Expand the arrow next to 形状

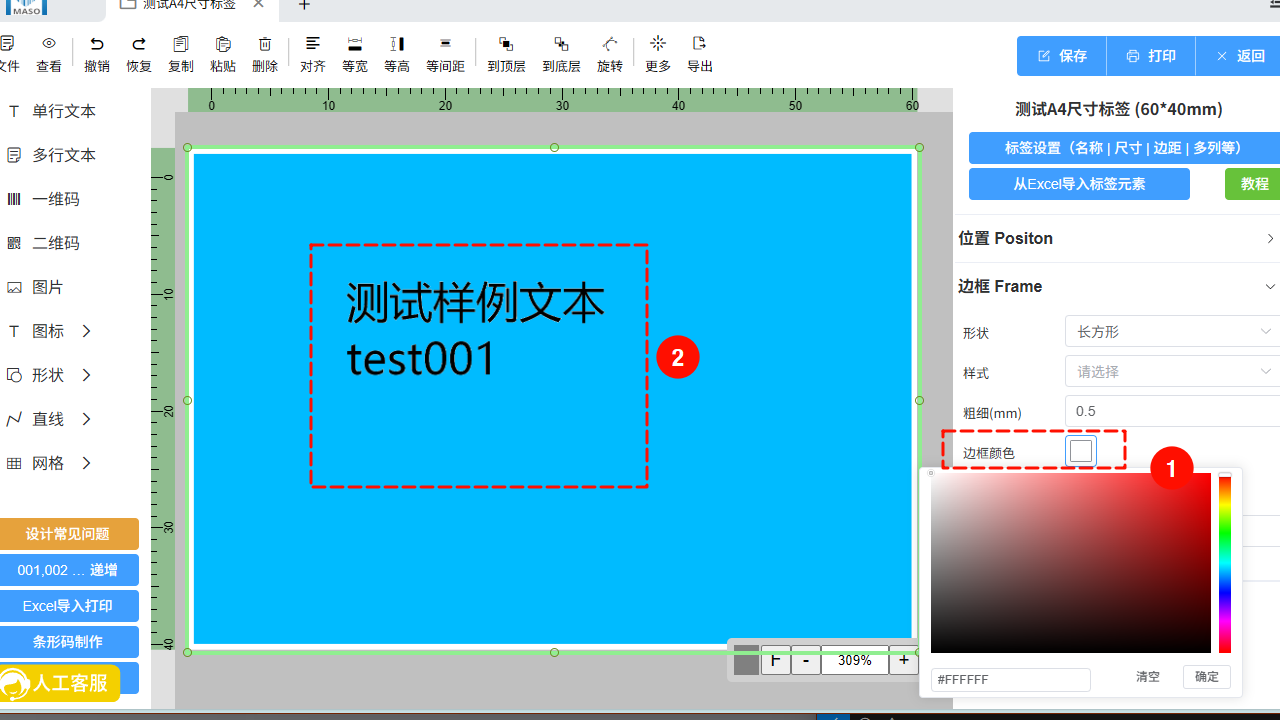coord(87,375)
